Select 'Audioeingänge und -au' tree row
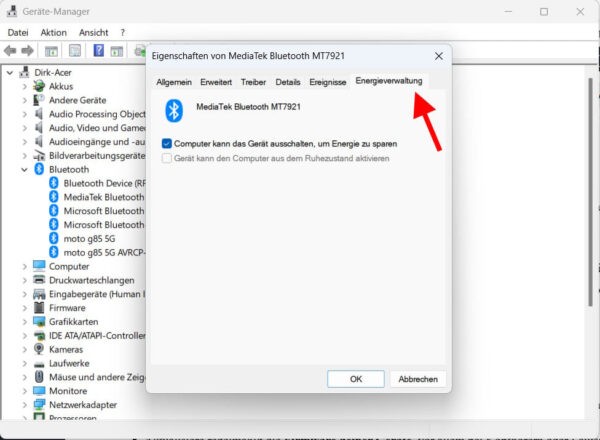Screen dimensions: 600x440 pyautogui.click(x=97, y=142)
